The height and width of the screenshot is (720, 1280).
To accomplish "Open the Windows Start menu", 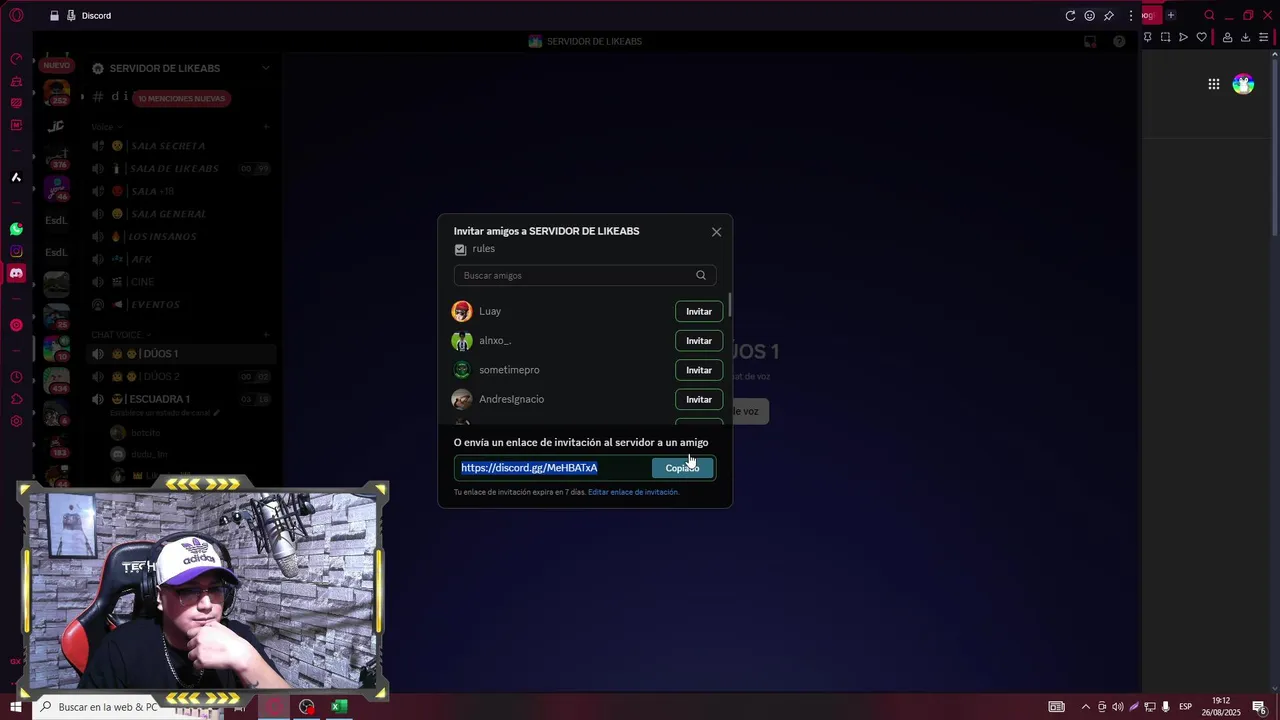I will [15, 707].
